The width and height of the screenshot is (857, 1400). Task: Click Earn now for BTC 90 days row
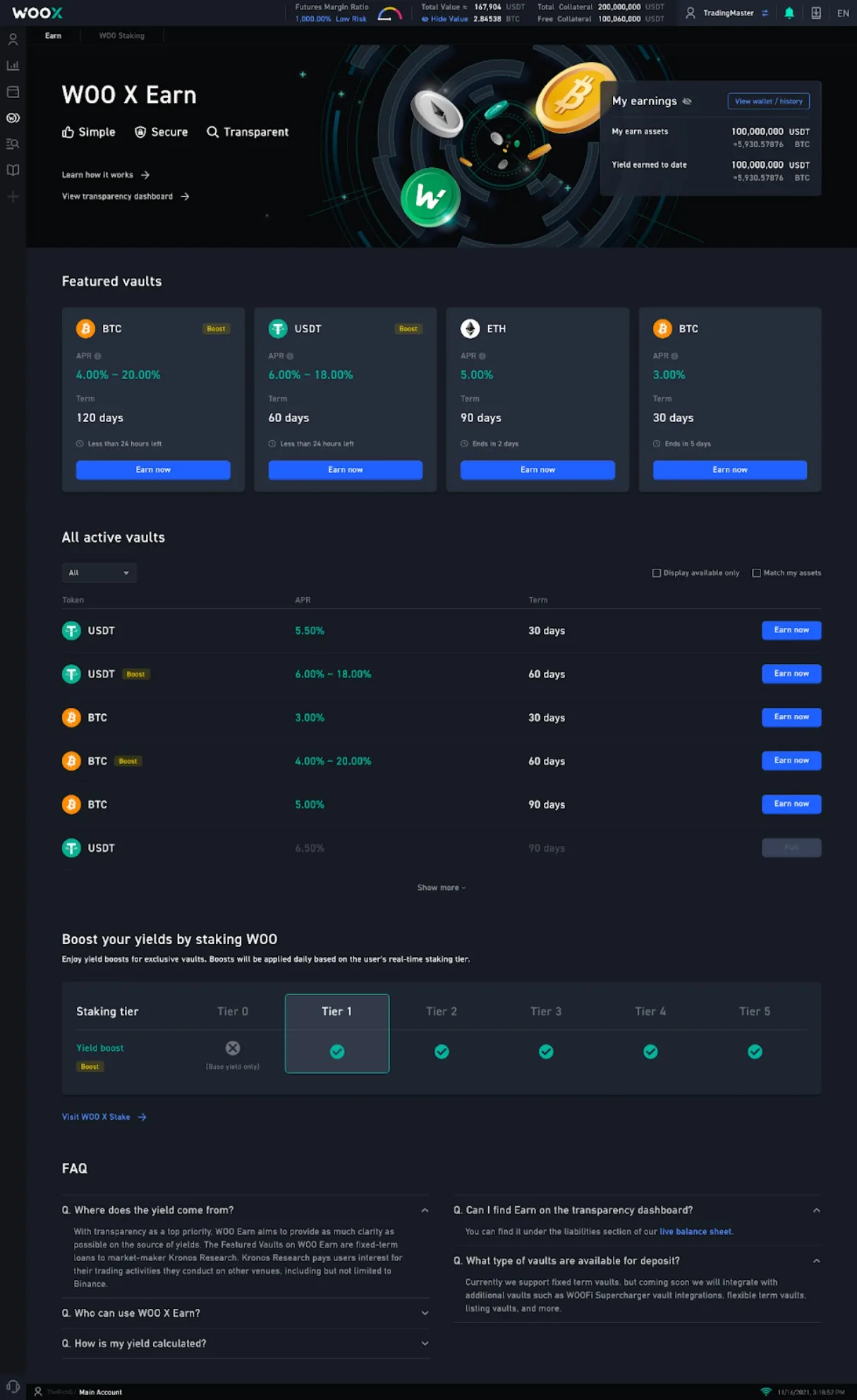click(791, 804)
